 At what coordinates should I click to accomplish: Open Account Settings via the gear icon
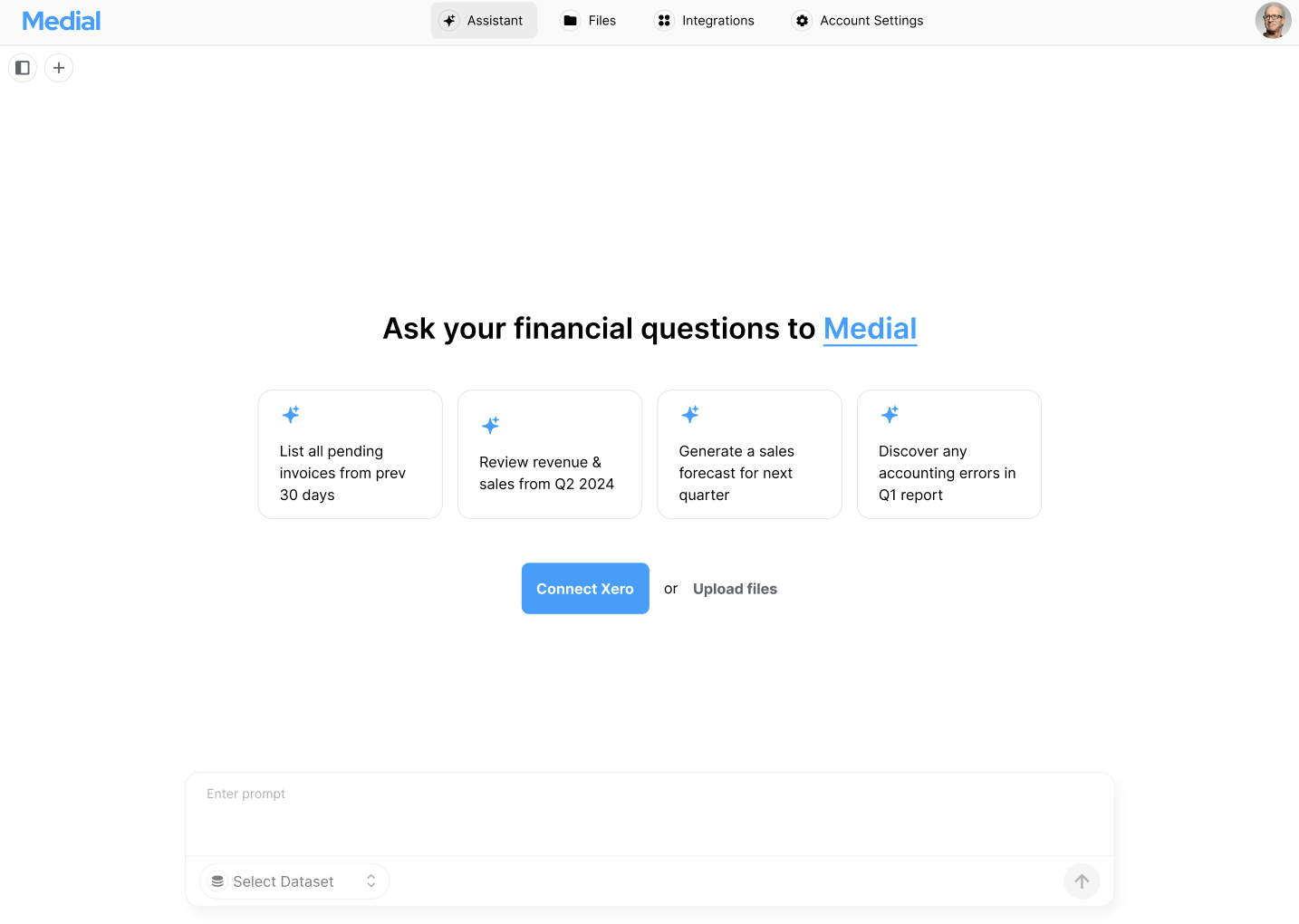(x=802, y=20)
